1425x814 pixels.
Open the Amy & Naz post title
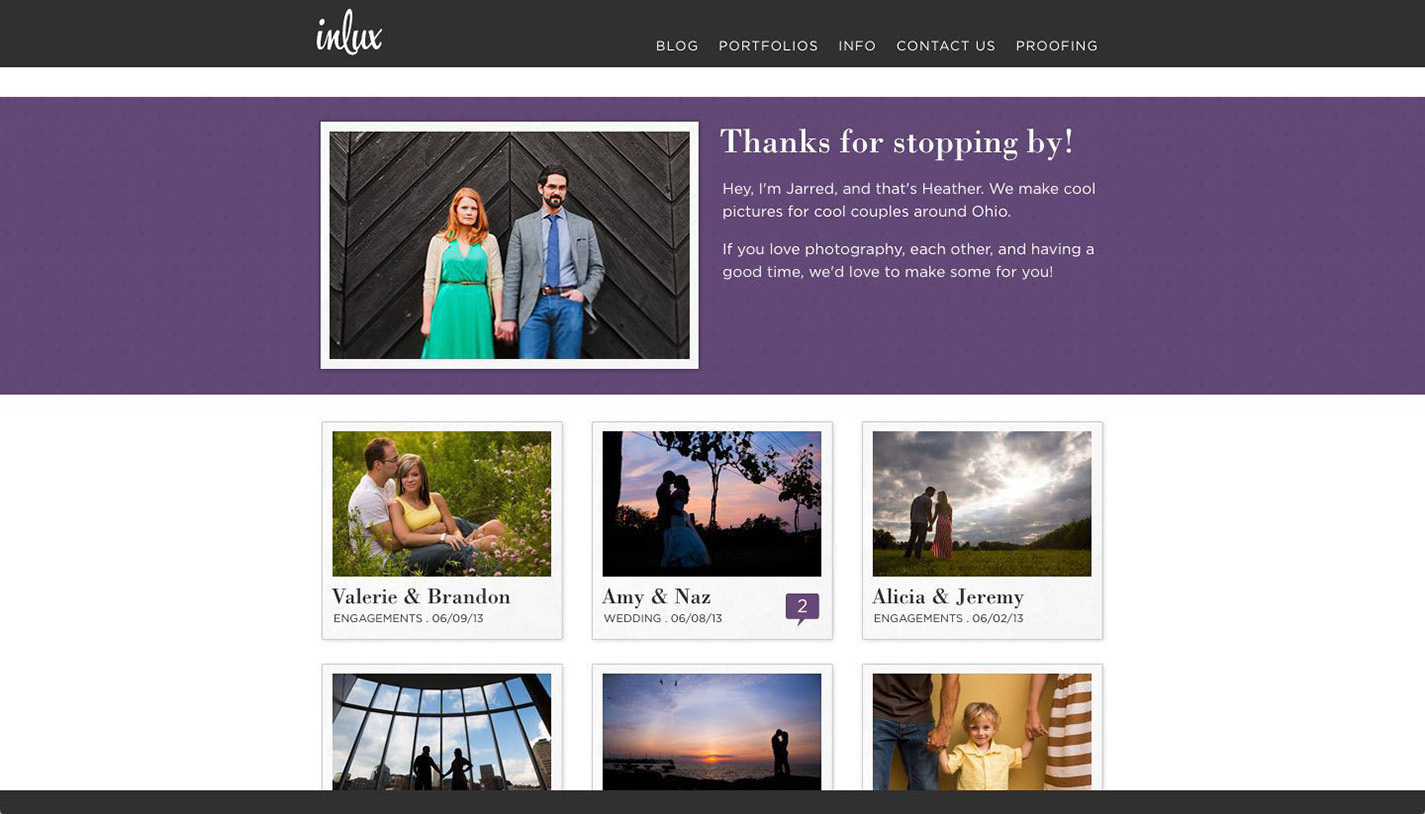(x=655, y=597)
